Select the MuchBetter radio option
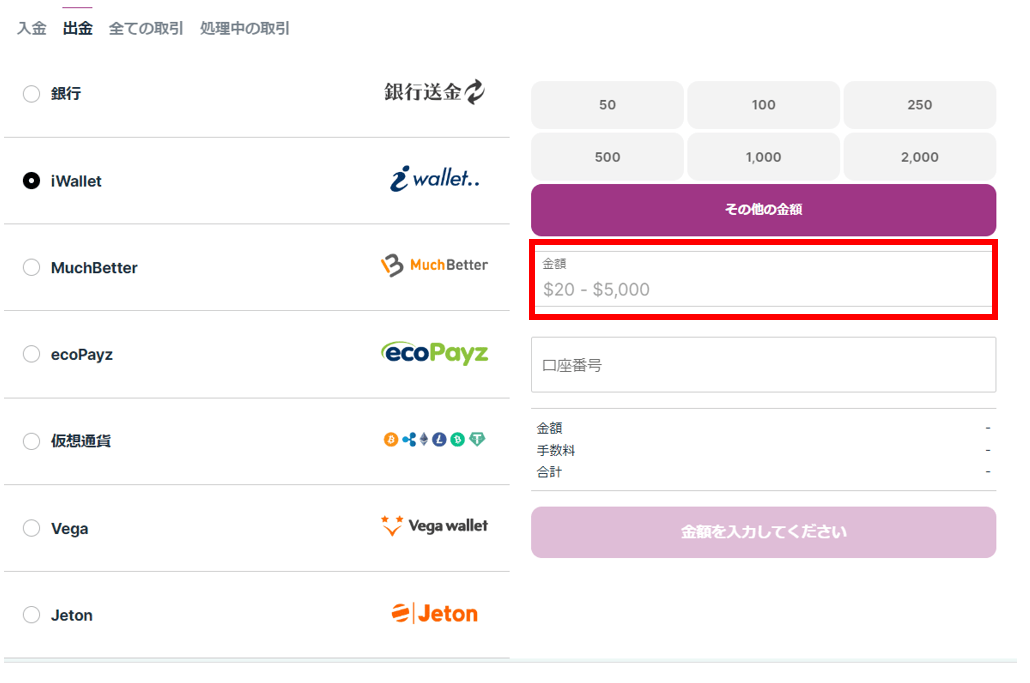This screenshot has width=1030, height=683. 31,267
